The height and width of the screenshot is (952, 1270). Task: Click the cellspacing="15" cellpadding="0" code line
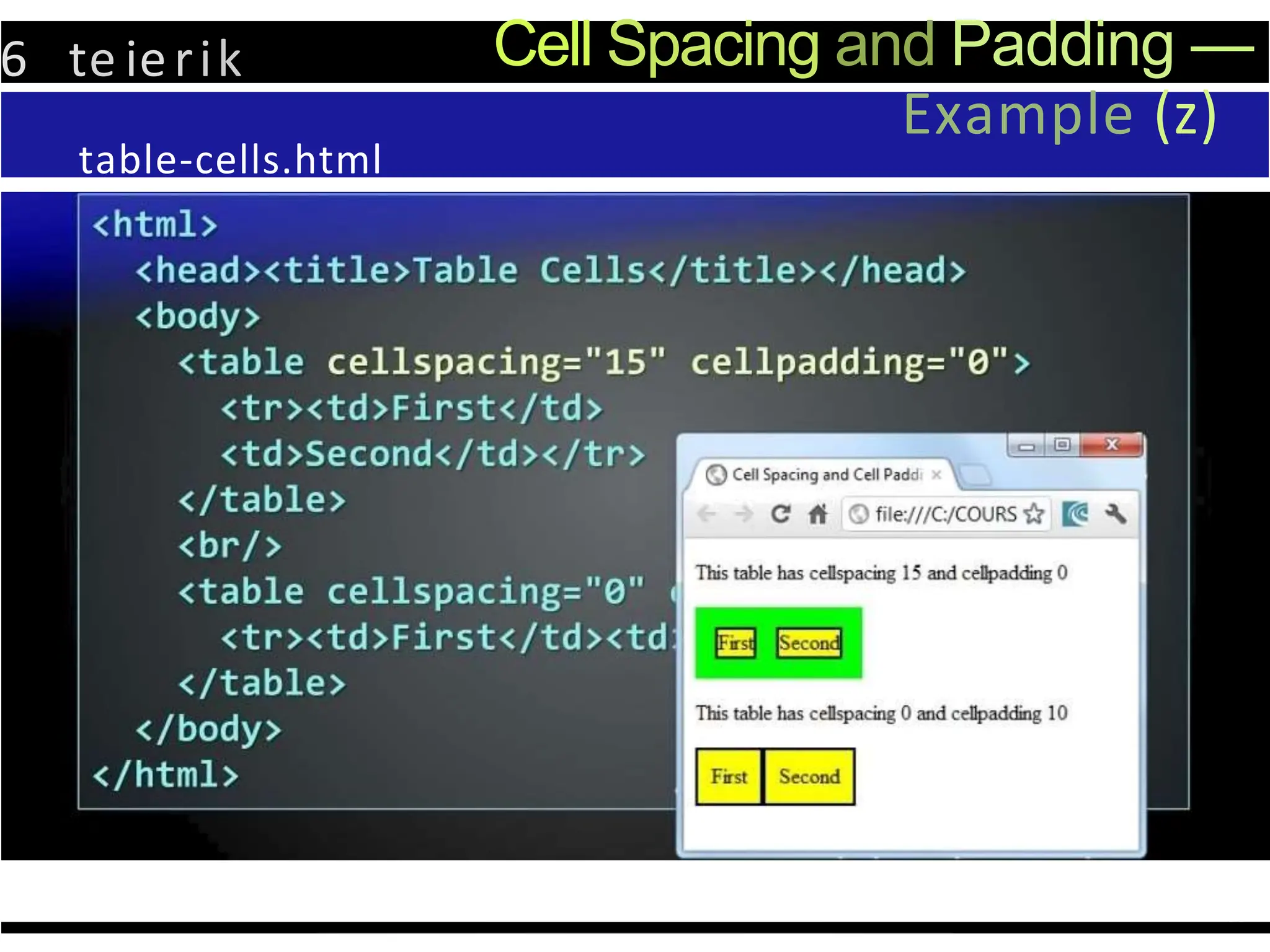[604, 363]
